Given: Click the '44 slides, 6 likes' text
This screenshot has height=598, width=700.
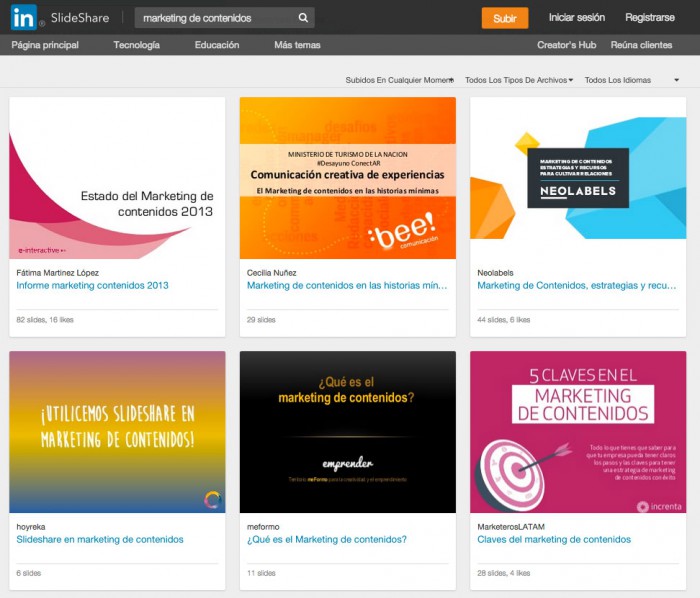Looking at the screenshot, I should click(x=504, y=320).
